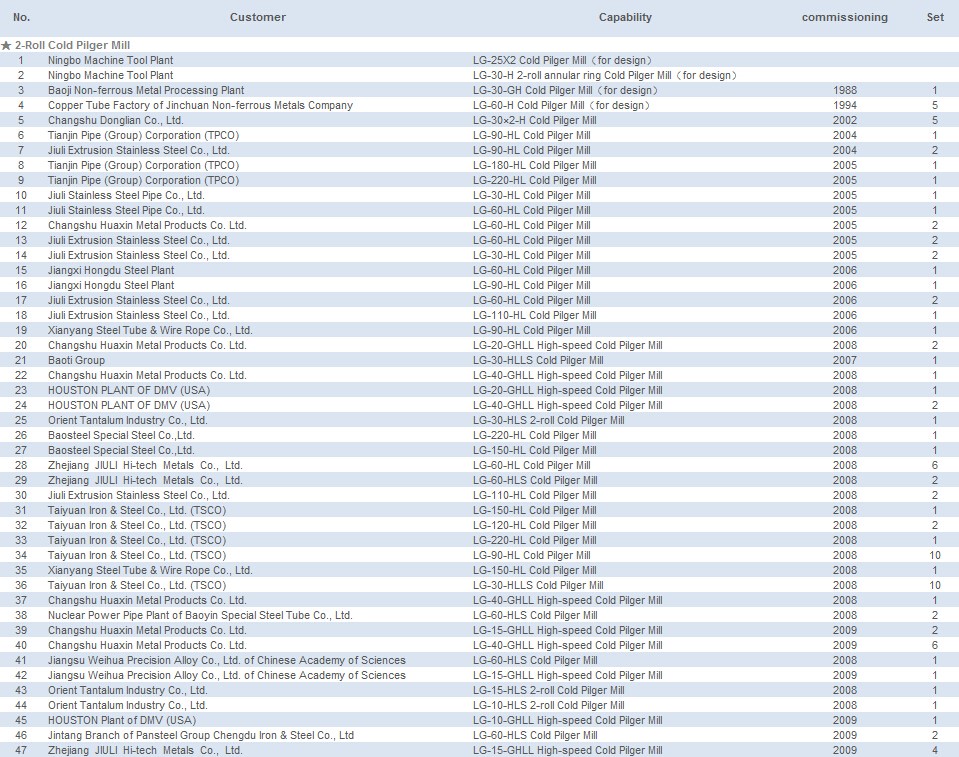Click Baoji Non-ferrous Metal Processing Plant
This screenshot has width=959, height=757.
coord(146,90)
